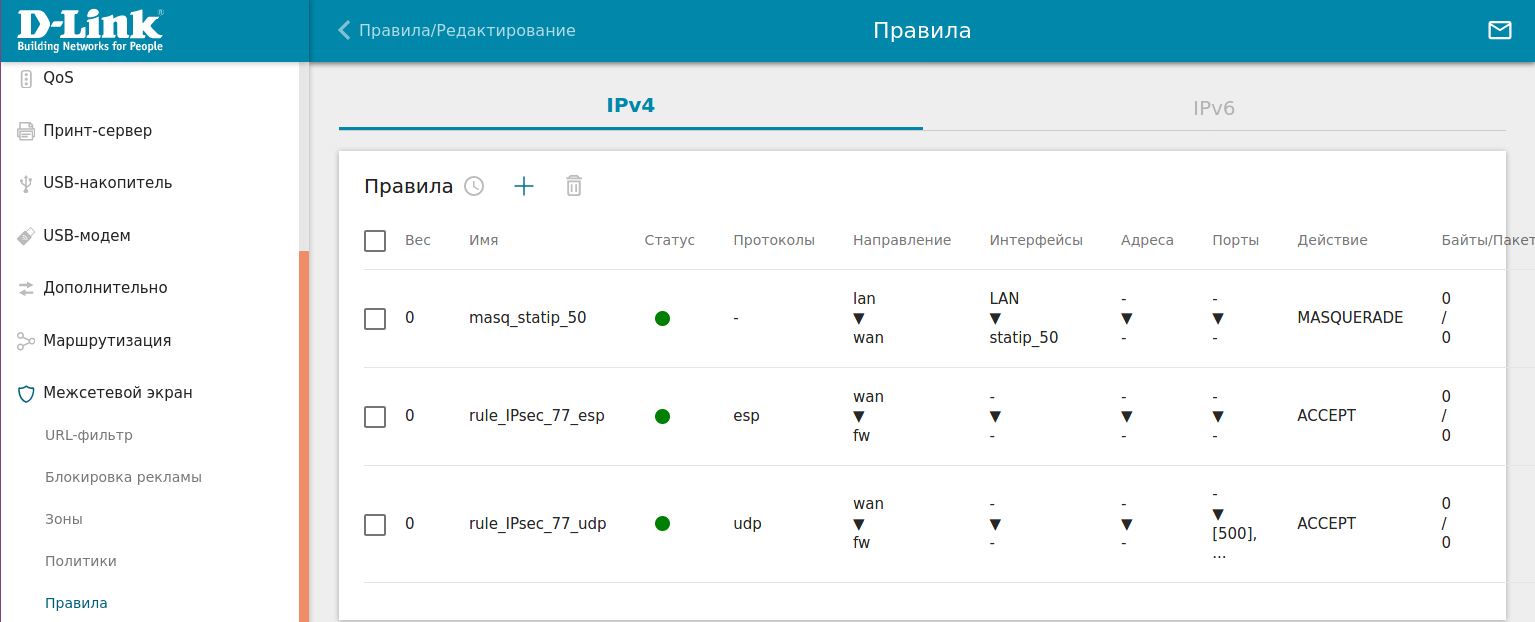Click the green status dot for rule_IPsec_77_esp
1535x622 pixels.
click(662, 416)
